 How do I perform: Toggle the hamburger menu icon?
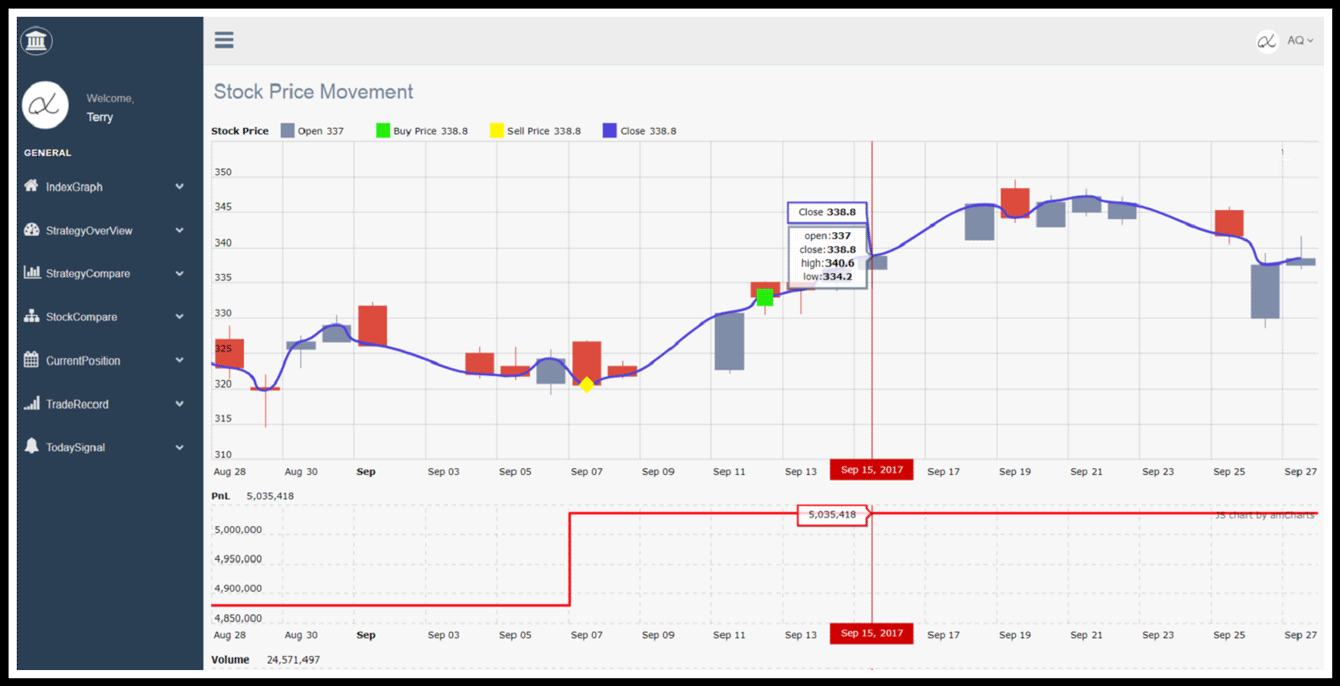(224, 40)
